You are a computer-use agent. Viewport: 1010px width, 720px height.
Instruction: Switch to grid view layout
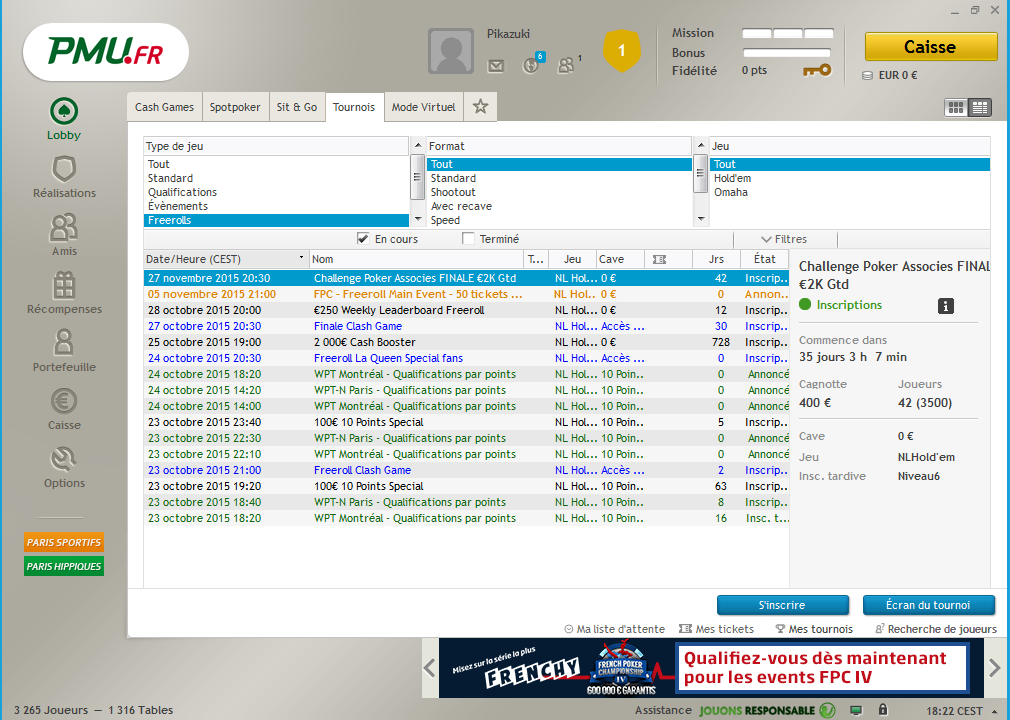(x=956, y=108)
